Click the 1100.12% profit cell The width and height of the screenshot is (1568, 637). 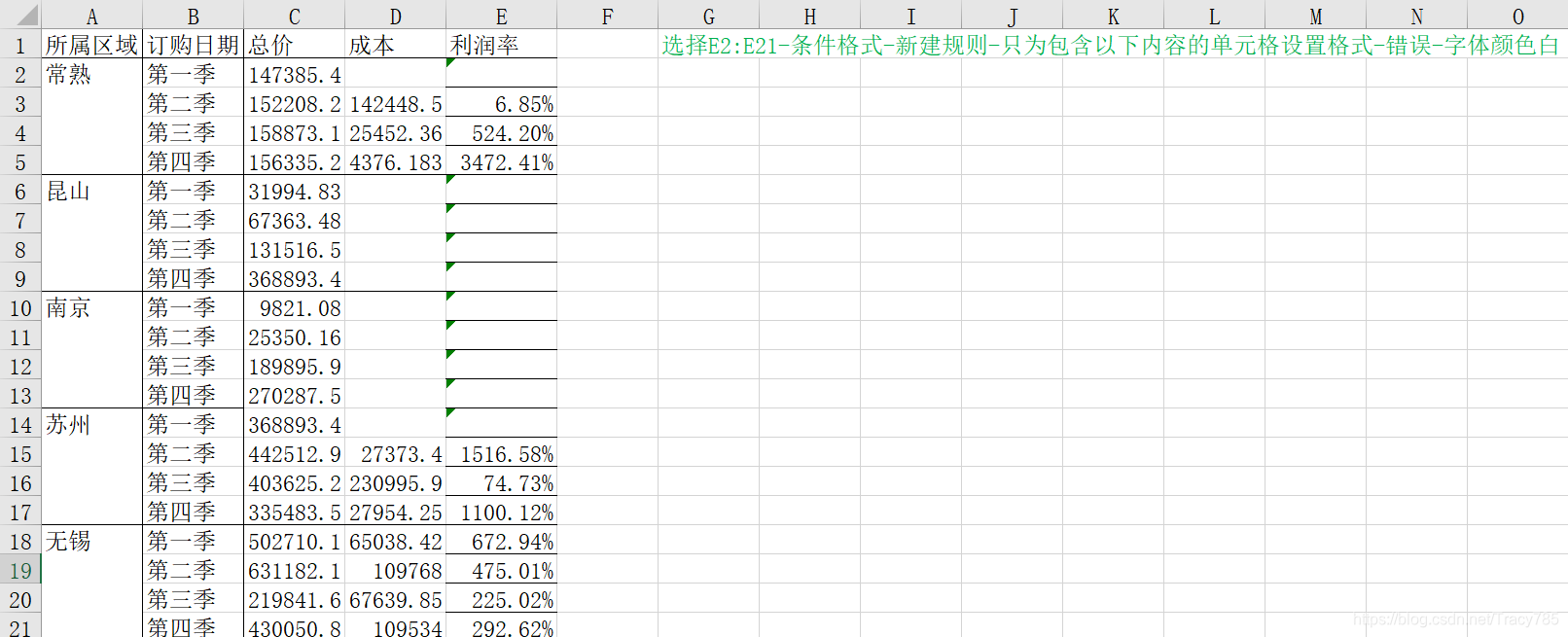pyautogui.click(x=501, y=512)
